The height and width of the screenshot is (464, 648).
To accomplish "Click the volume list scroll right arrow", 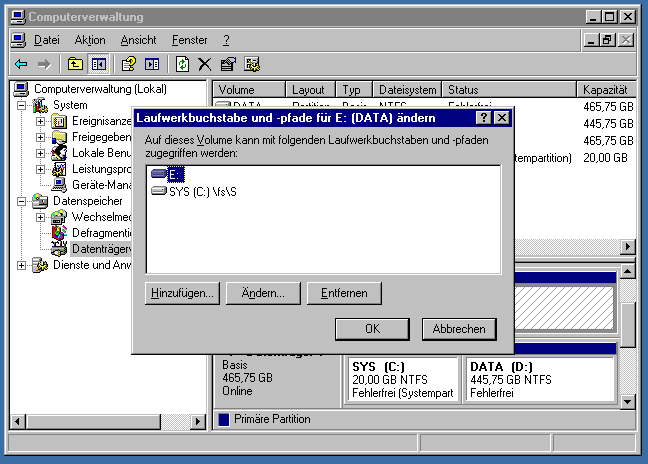I will tap(628, 247).
